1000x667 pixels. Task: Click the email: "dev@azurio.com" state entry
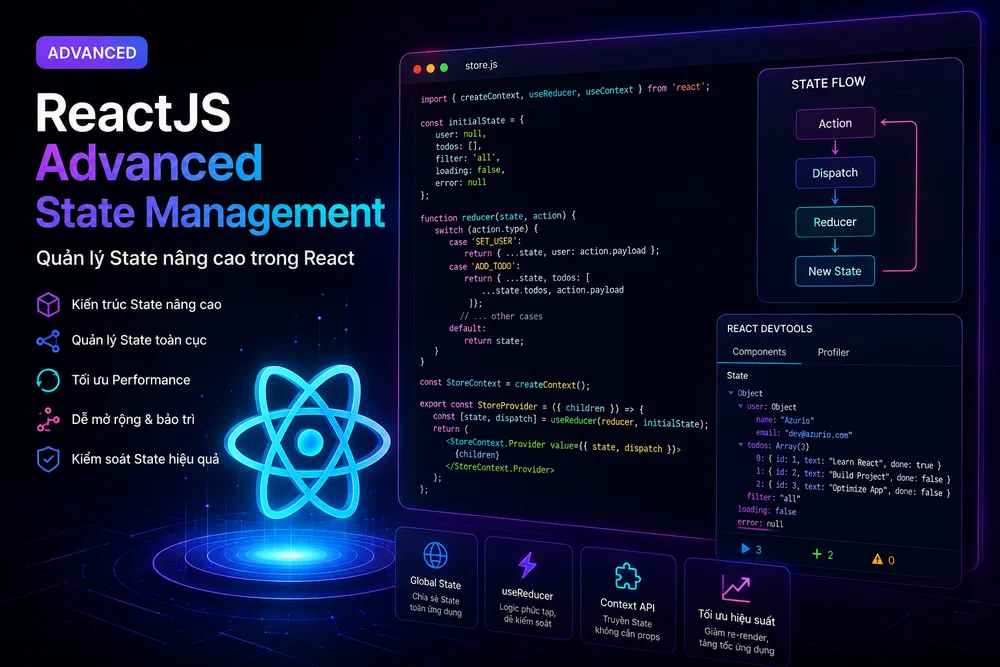click(804, 434)
